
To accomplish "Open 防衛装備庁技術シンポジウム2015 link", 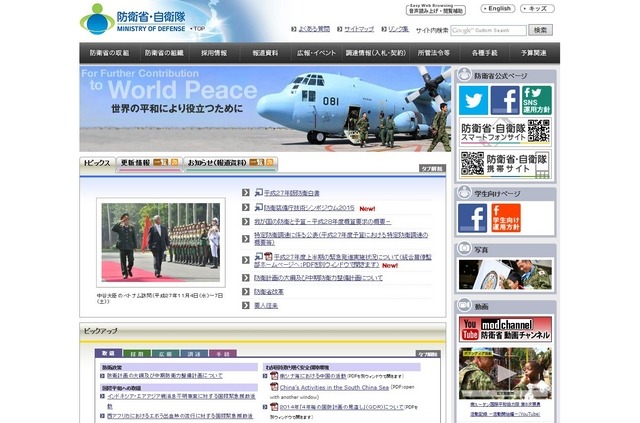I will click(x=309, y=208).
